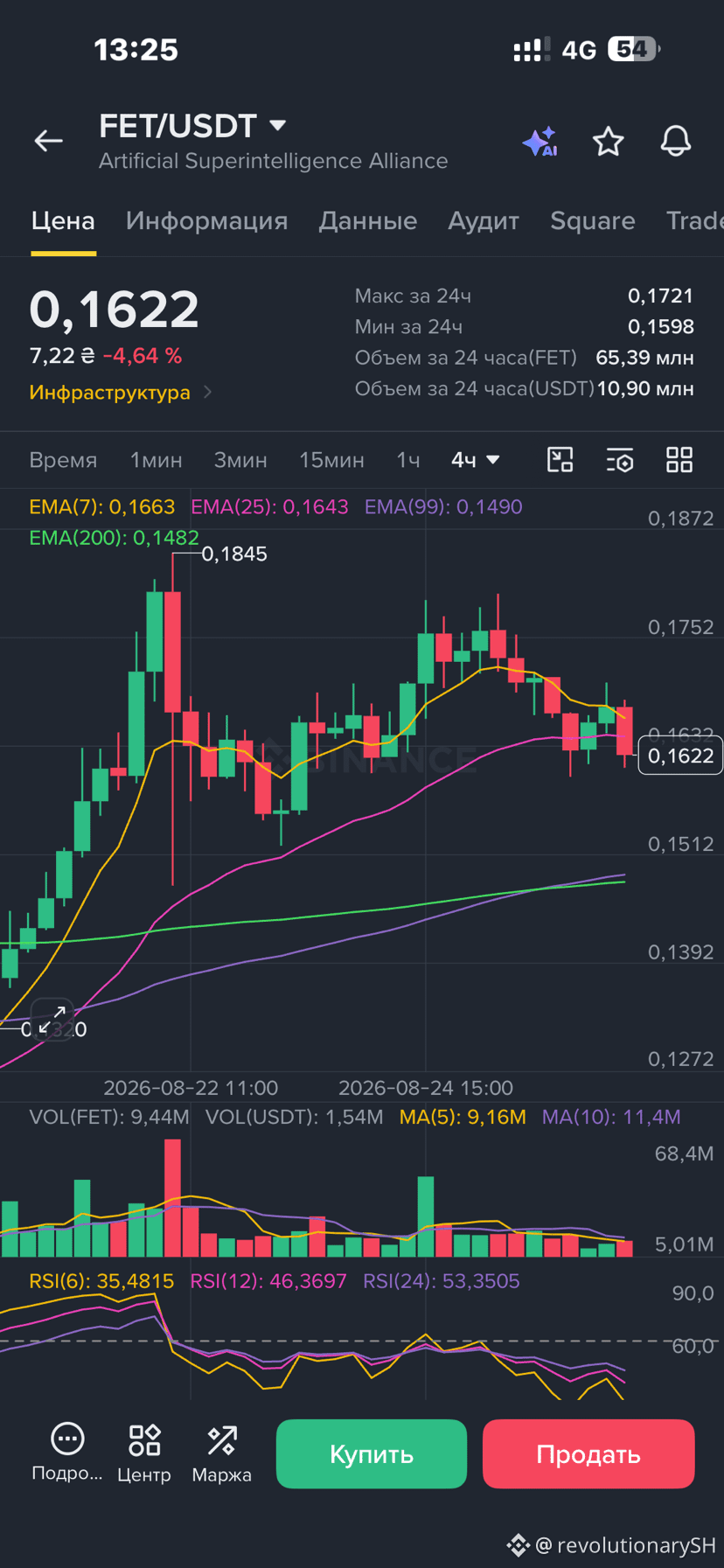724x1568 pixels.
Task: Switch to the Аудит tab
Action: [x=484, y=220]
